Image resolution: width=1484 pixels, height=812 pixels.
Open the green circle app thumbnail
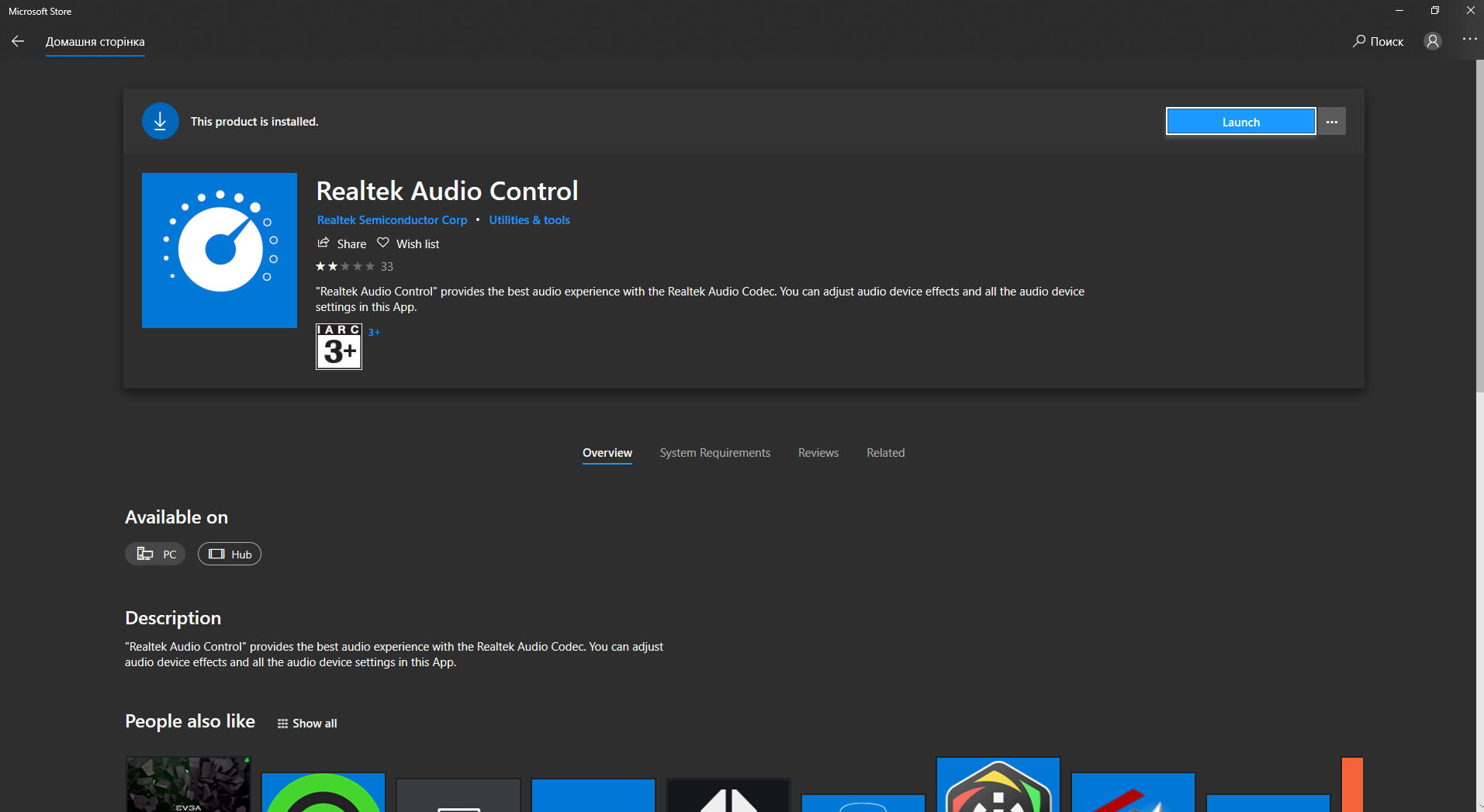323,793
